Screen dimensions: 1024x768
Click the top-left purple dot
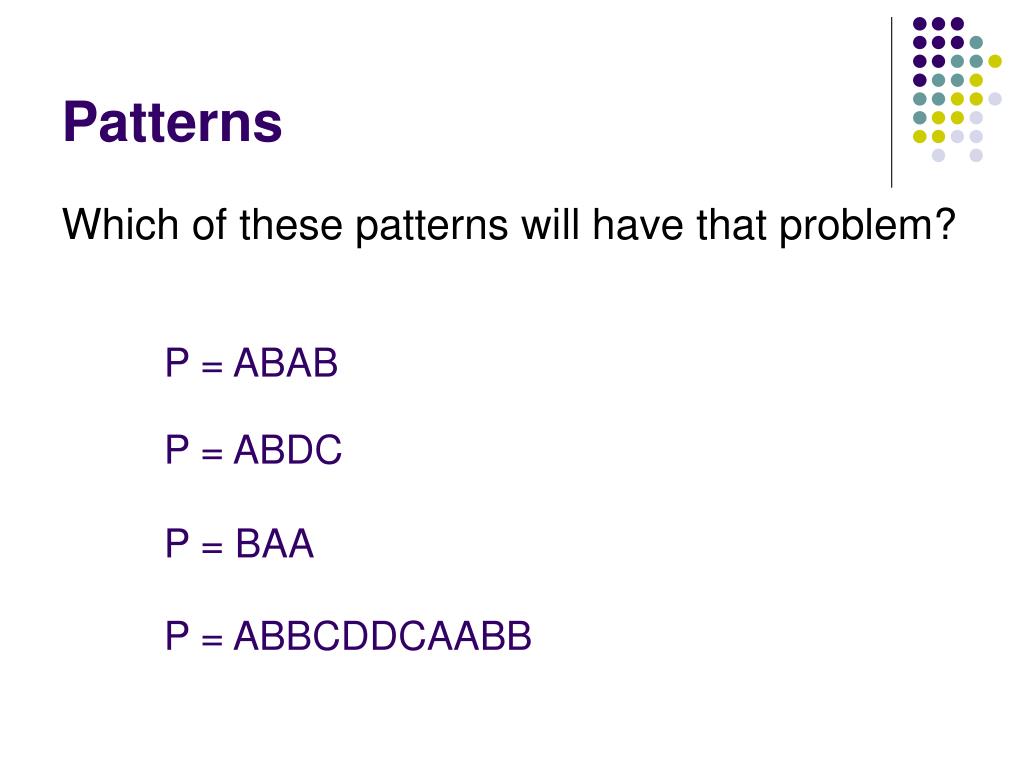coord(920,24)
